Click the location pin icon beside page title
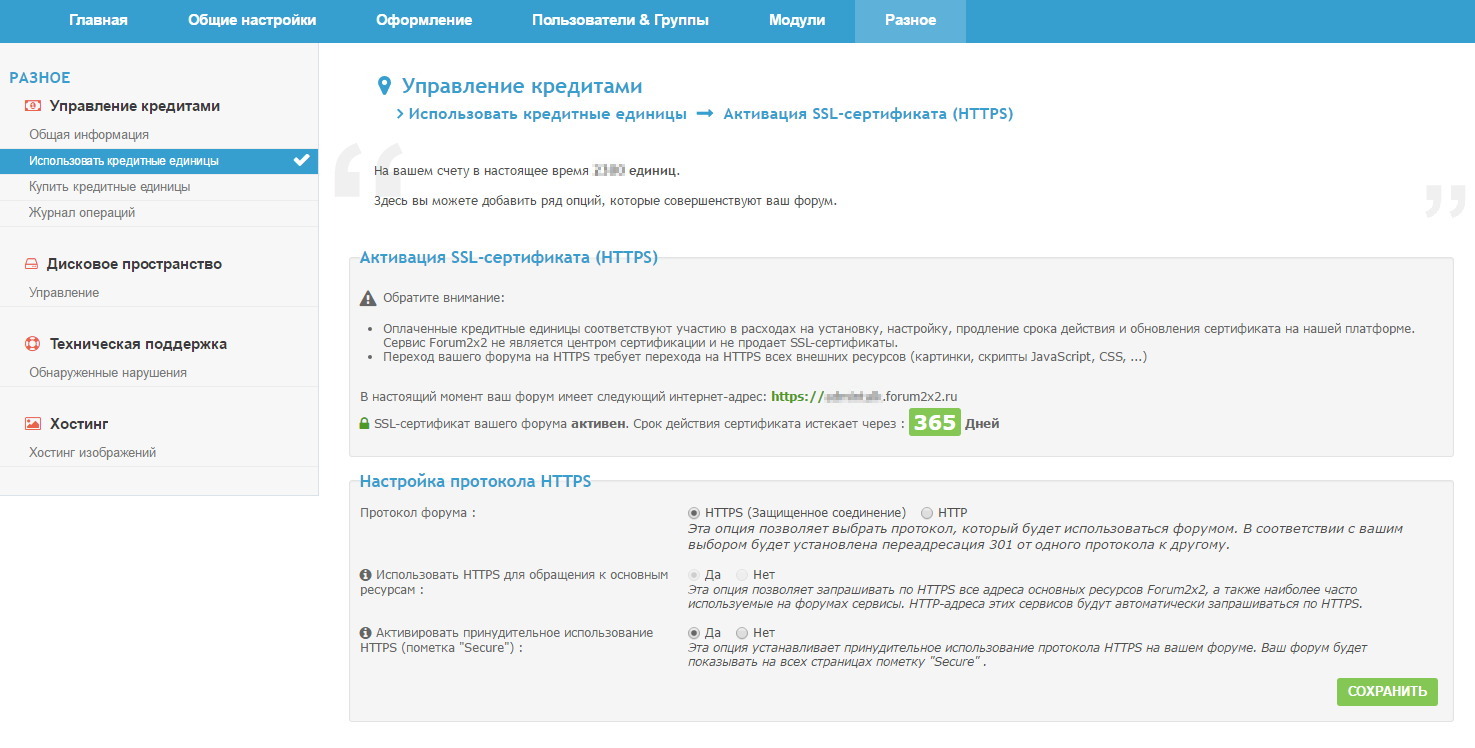Image resolution: width=1475 pixels, height=748 pixels. point(383,86)
